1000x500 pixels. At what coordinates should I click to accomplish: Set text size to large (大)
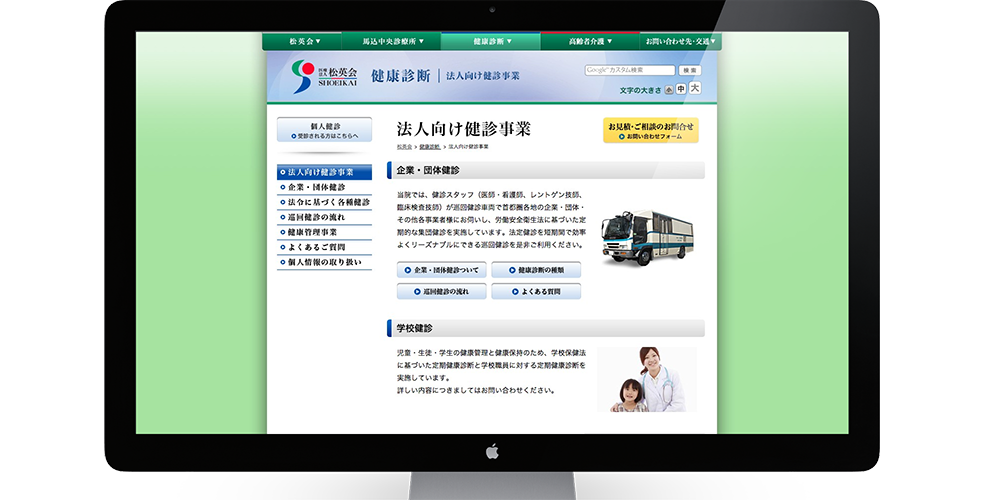[695, 88]
